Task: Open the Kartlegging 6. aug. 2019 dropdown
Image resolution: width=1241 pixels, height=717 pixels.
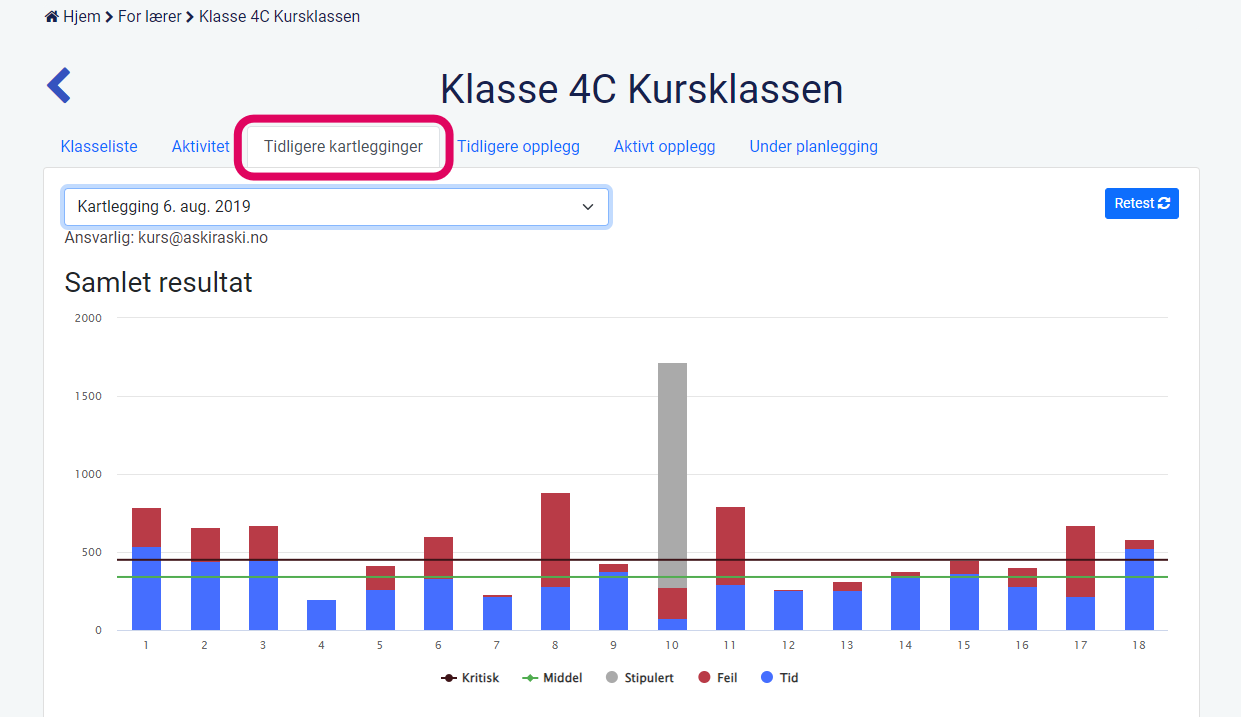Action: click(335, 207)
